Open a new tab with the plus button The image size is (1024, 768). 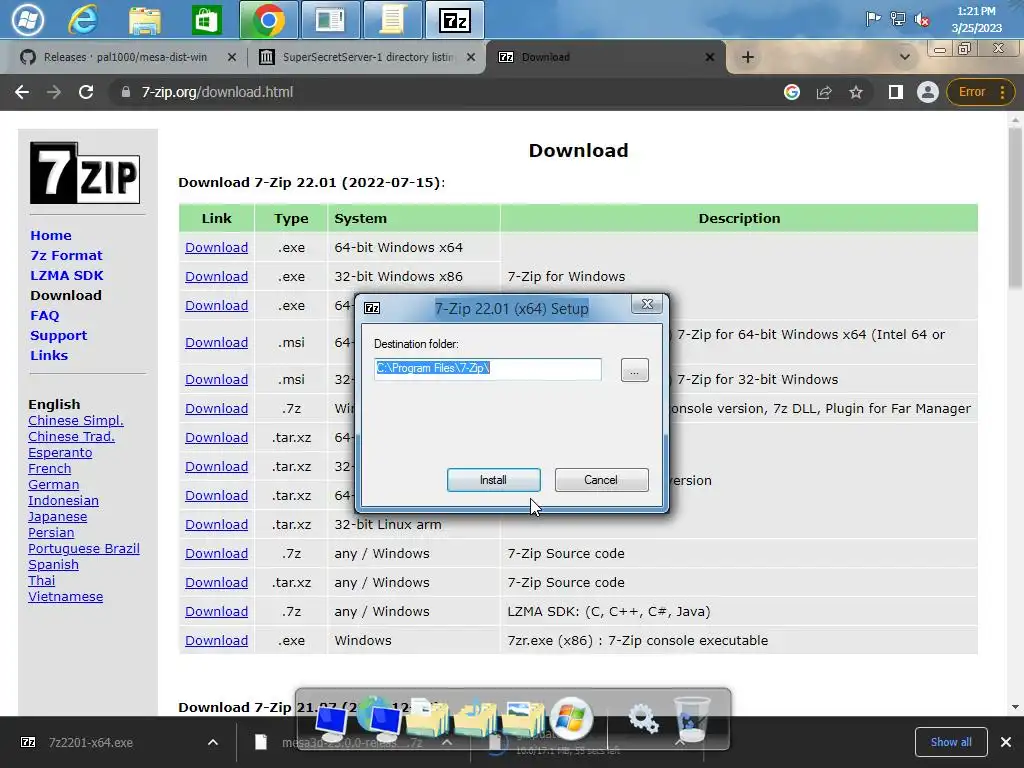748,57
